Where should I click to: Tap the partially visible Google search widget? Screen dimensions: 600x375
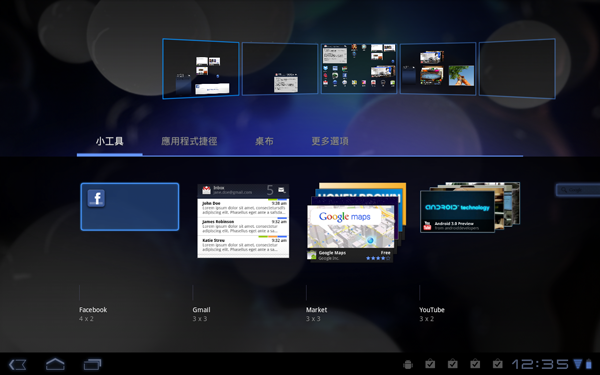[578, 190]
